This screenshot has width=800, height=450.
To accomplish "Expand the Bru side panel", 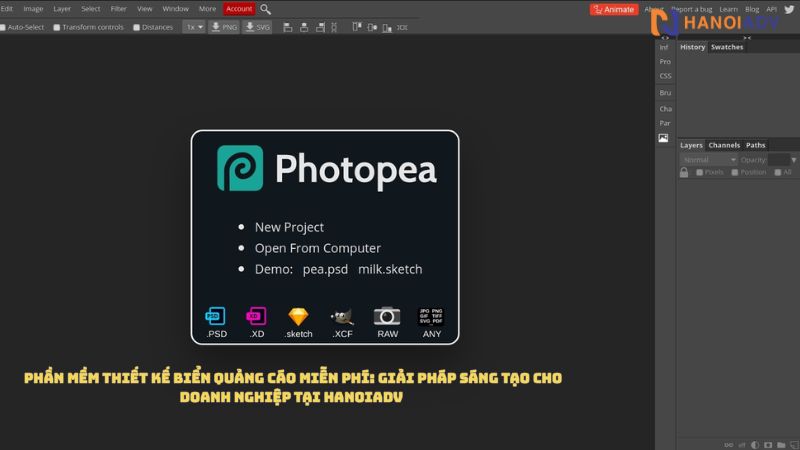I will 665,93.
